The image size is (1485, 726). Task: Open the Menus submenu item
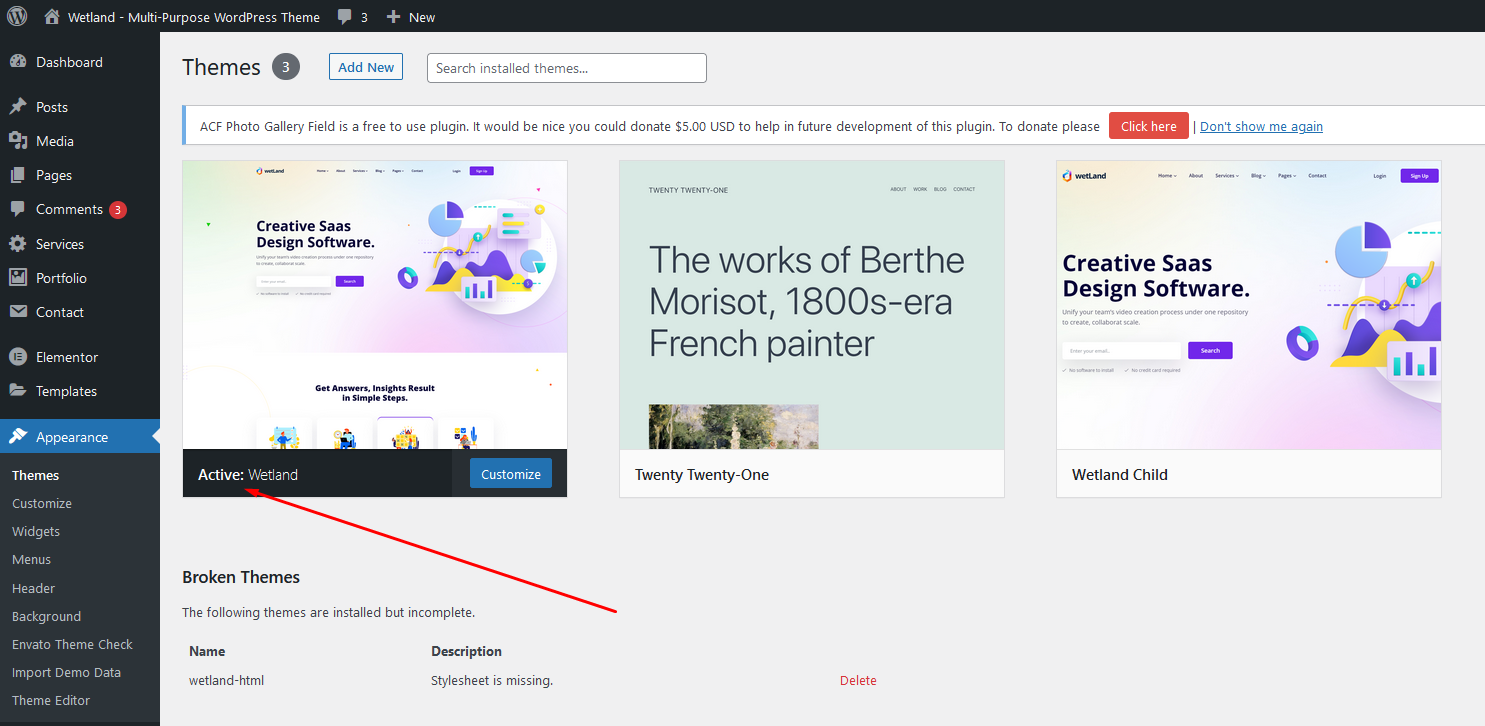tap(31, 559)
